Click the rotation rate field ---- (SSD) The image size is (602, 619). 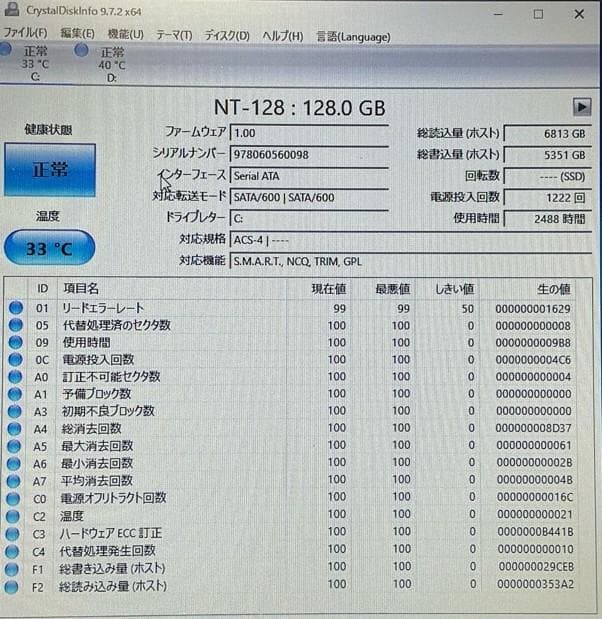click(548, 176)
